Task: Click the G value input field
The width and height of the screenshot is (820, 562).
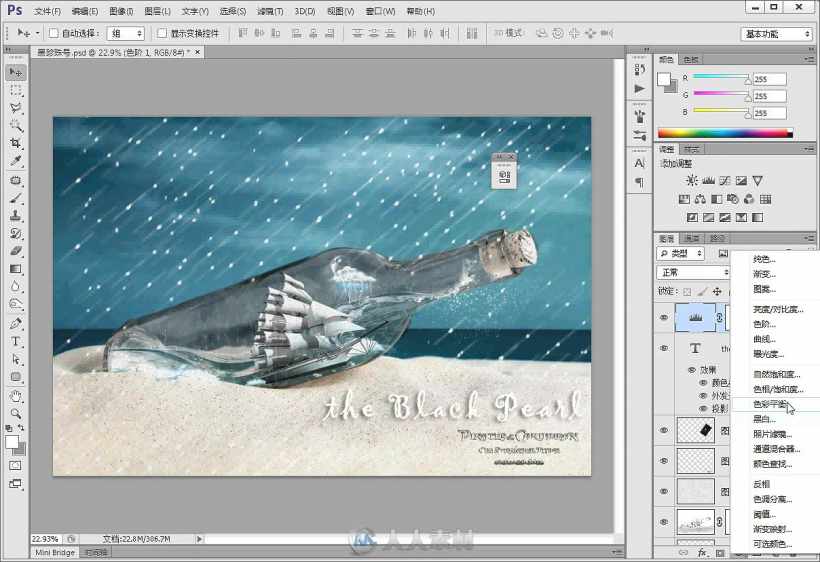Action: coord(769,96)
